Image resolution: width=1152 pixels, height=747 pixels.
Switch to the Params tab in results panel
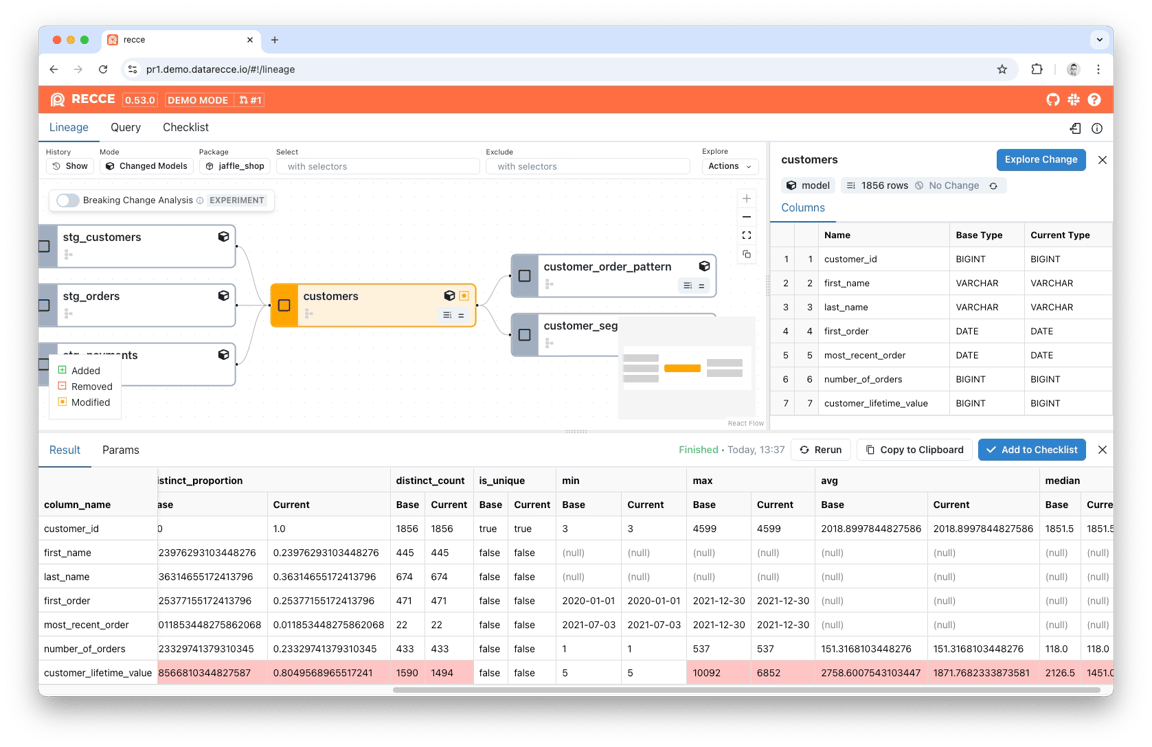tap(121, 450)
